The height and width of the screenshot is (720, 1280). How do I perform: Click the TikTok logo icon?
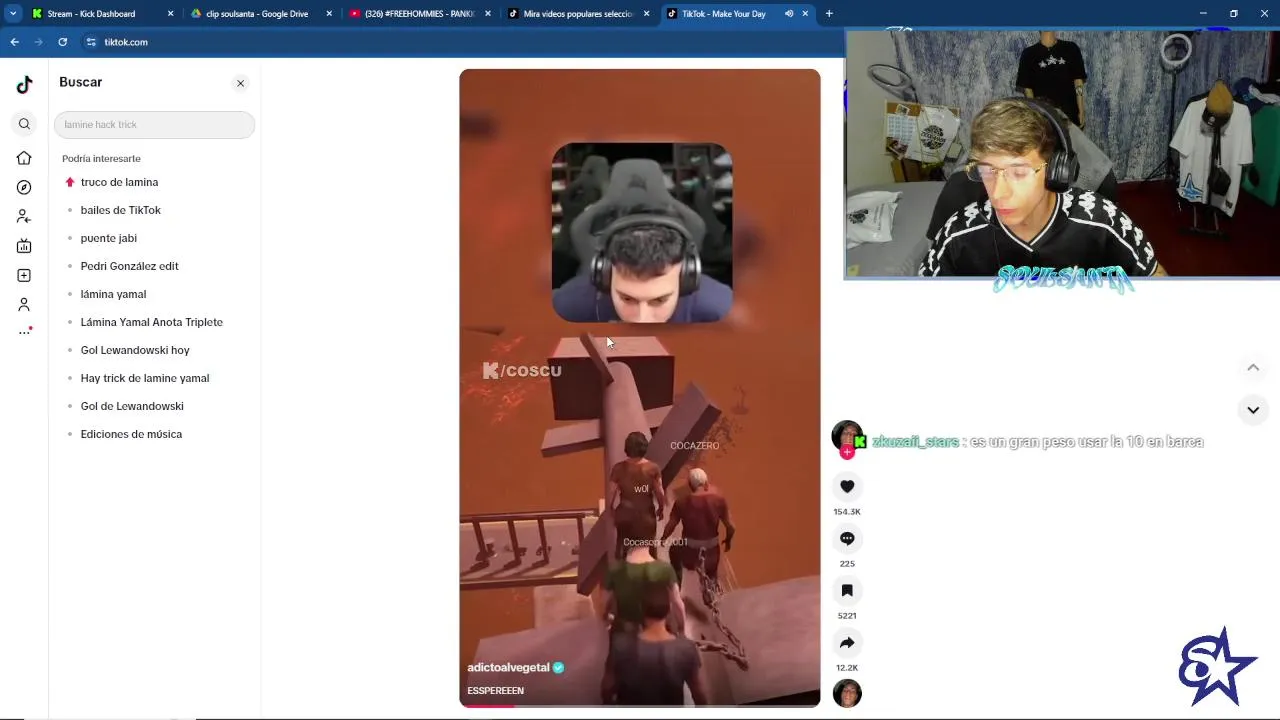click(24, 85)
